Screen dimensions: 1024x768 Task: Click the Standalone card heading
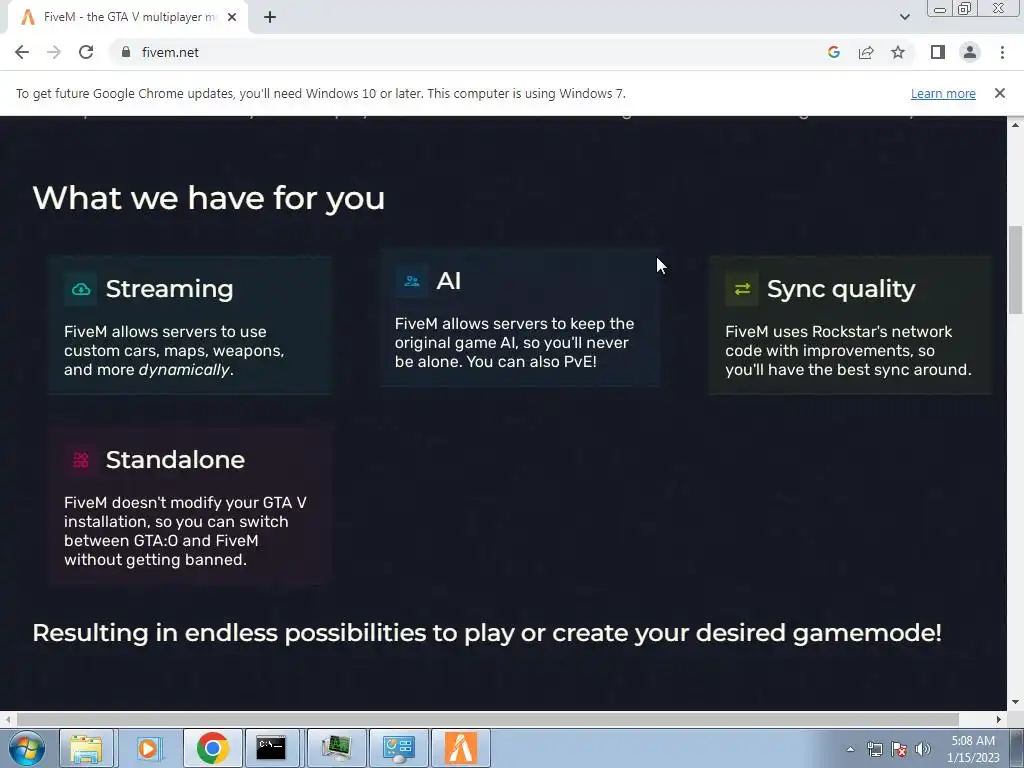click(175, 460)
